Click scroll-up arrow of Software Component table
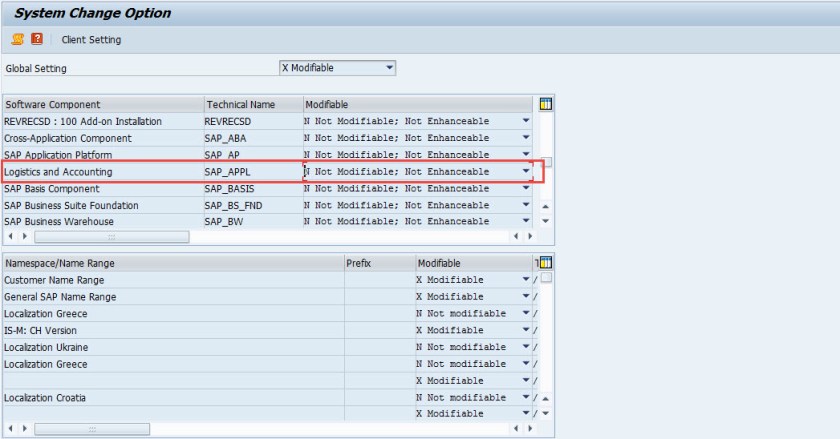This screenshot has height=439, width=840. point(545,206)
